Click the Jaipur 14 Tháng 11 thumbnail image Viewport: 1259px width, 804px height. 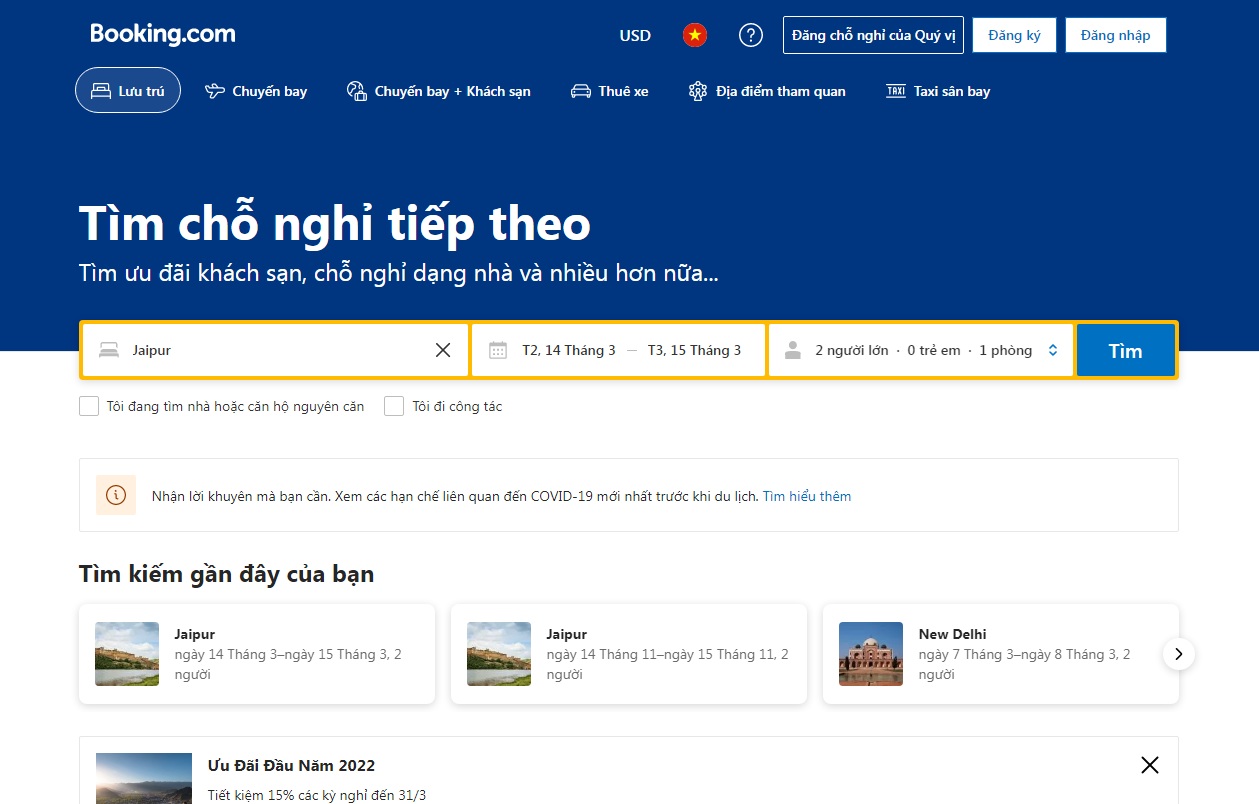(x=499, y=654)
